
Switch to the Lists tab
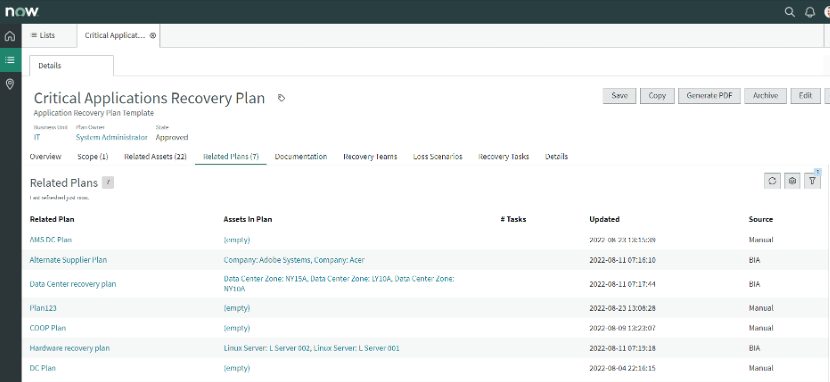43,35
